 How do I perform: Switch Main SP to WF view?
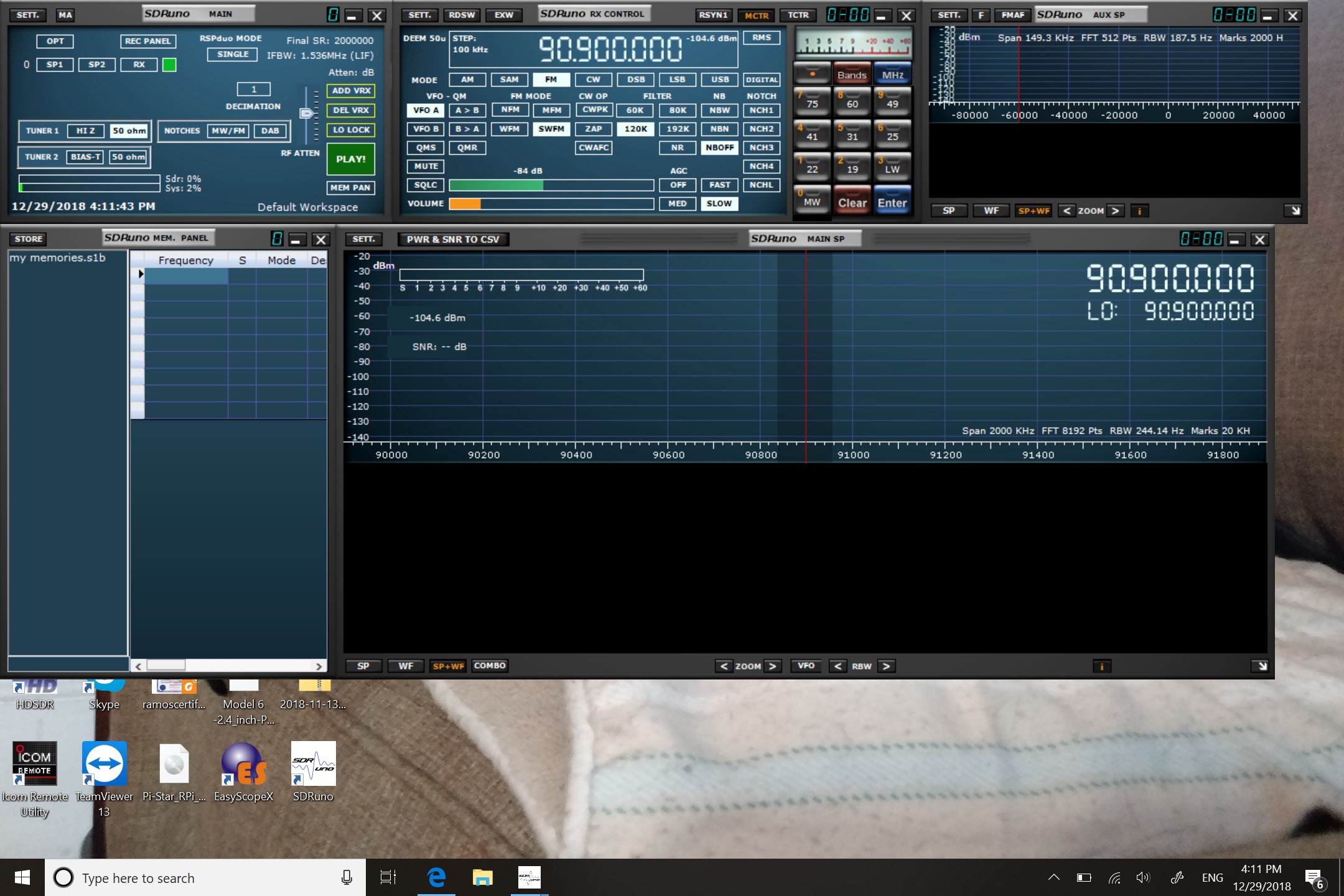point(406,666)
